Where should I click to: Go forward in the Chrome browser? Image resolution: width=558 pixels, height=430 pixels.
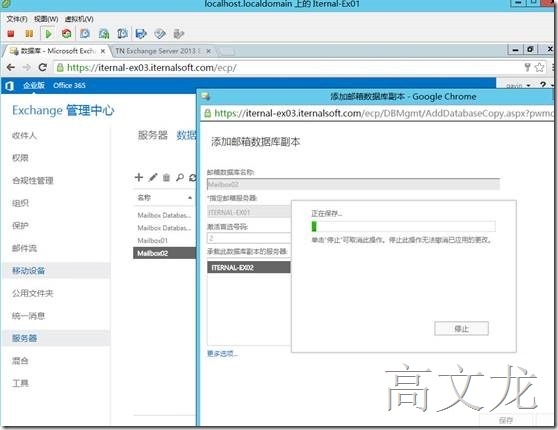26,67
